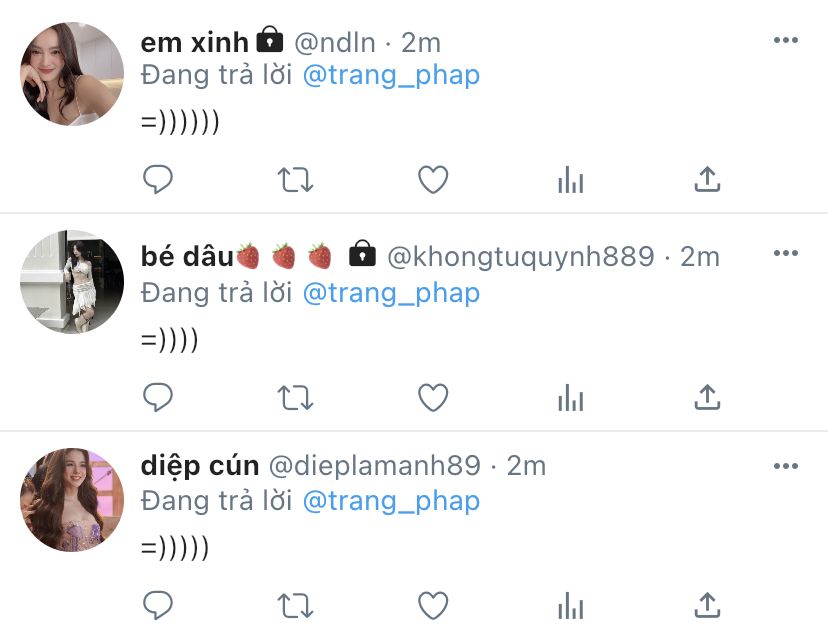Like diệp cún's reply
828x635 pixels.
tap(433, 605)
